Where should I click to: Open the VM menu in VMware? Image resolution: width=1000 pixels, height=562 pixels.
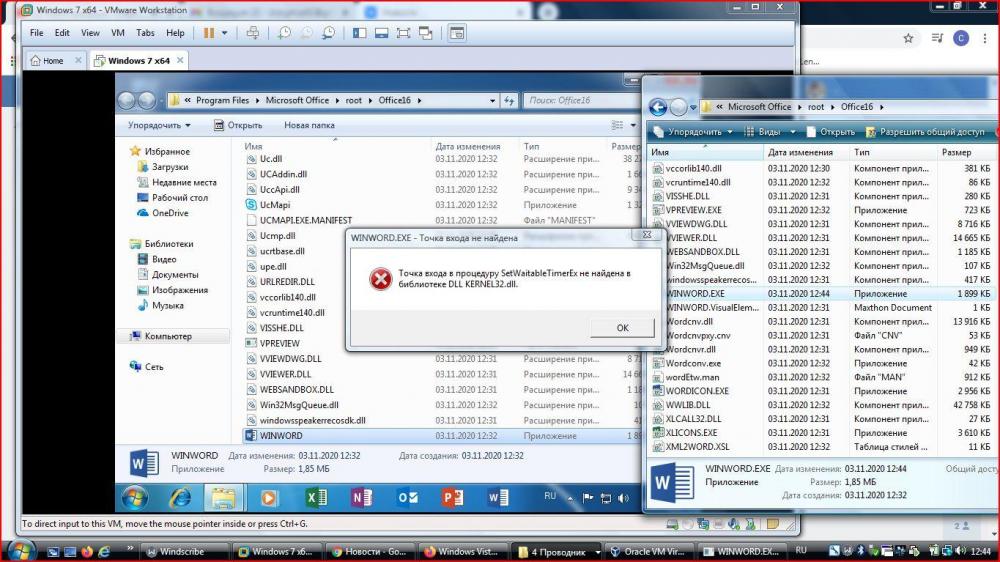118,33
